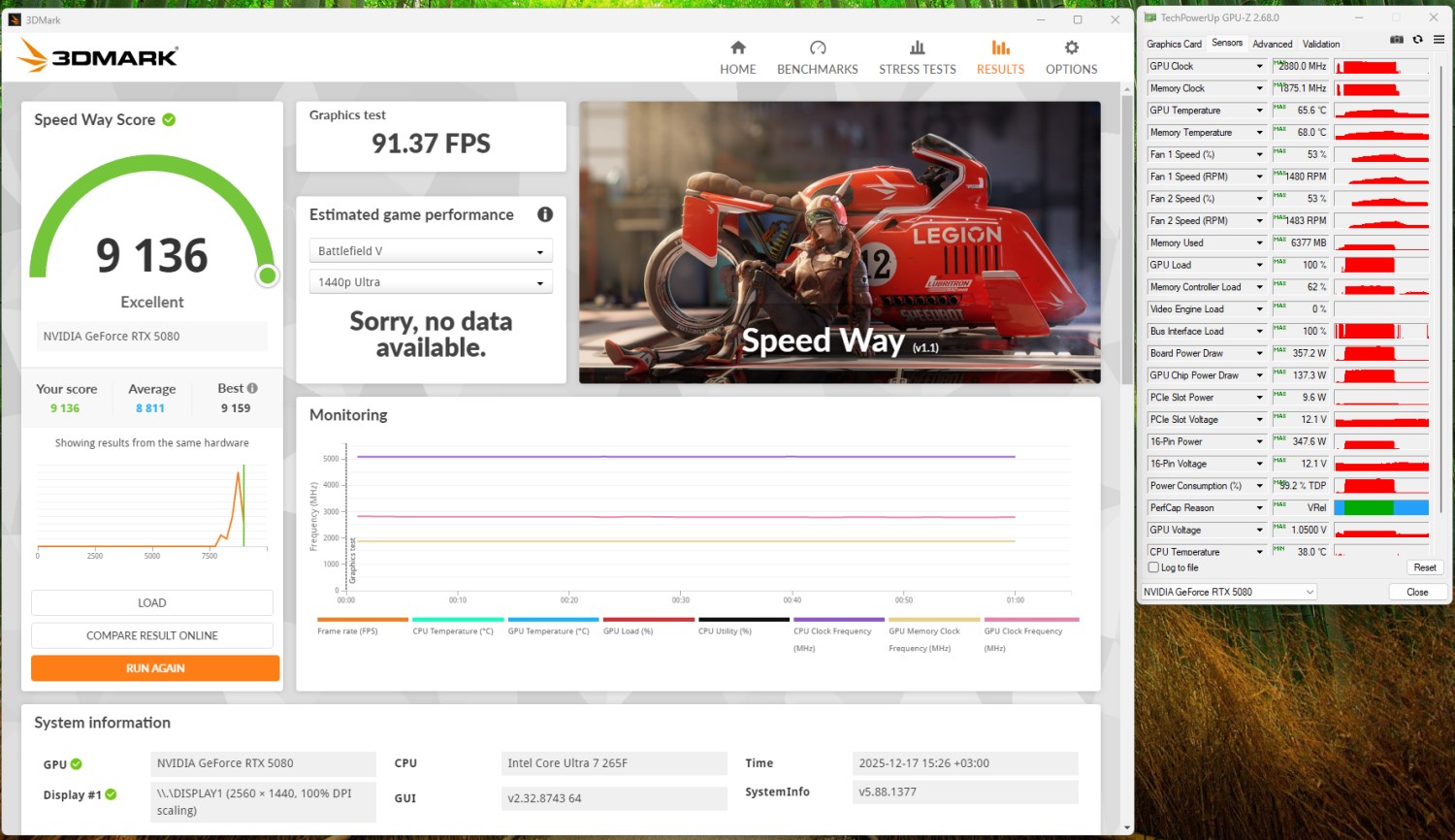The height and width of the screenshot is (840, 1455).
Task: Open the graphics card selector in GPU-Z
Action: coord(1229,592)
